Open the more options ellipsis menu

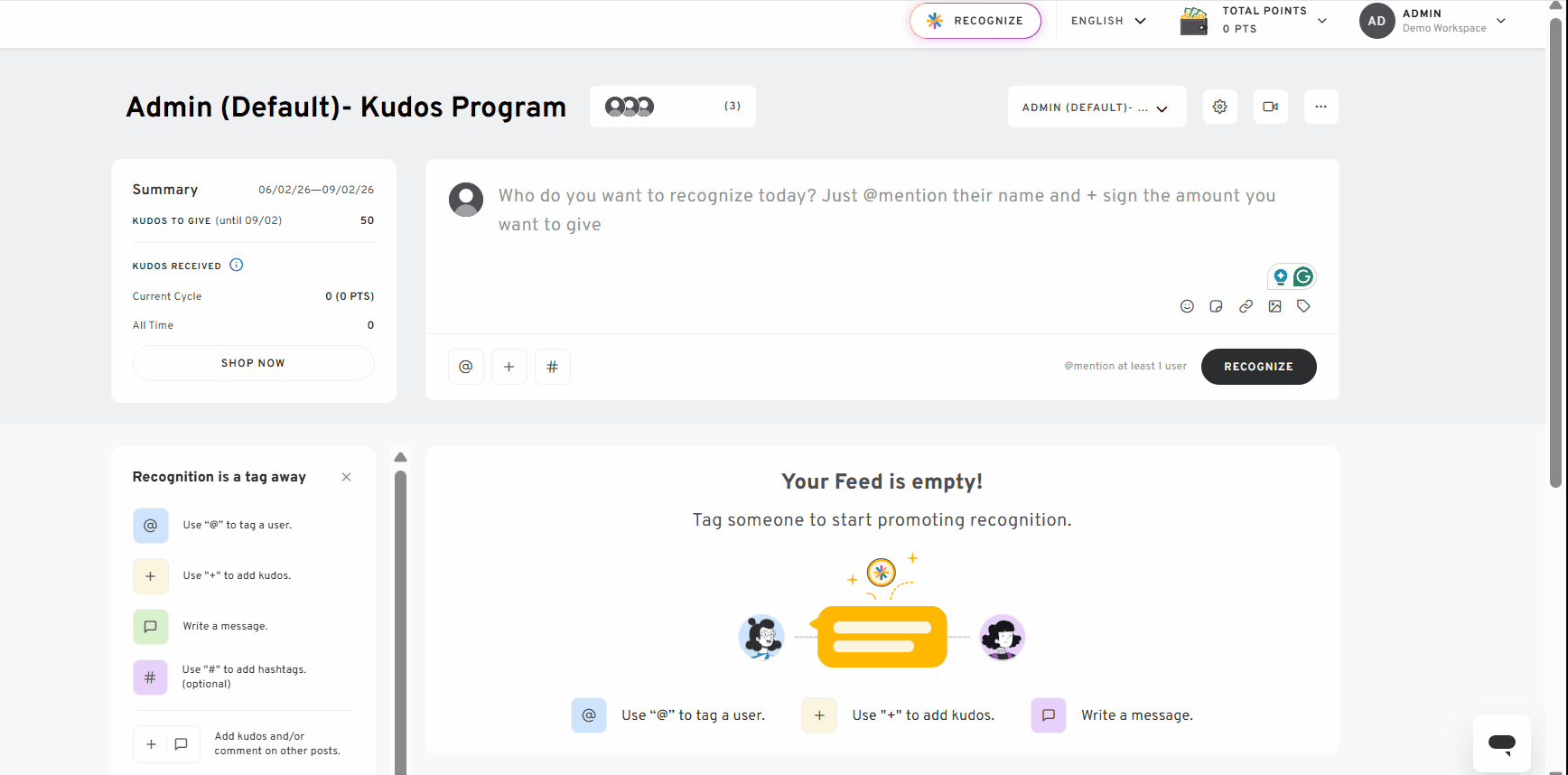click(1321, 107)
